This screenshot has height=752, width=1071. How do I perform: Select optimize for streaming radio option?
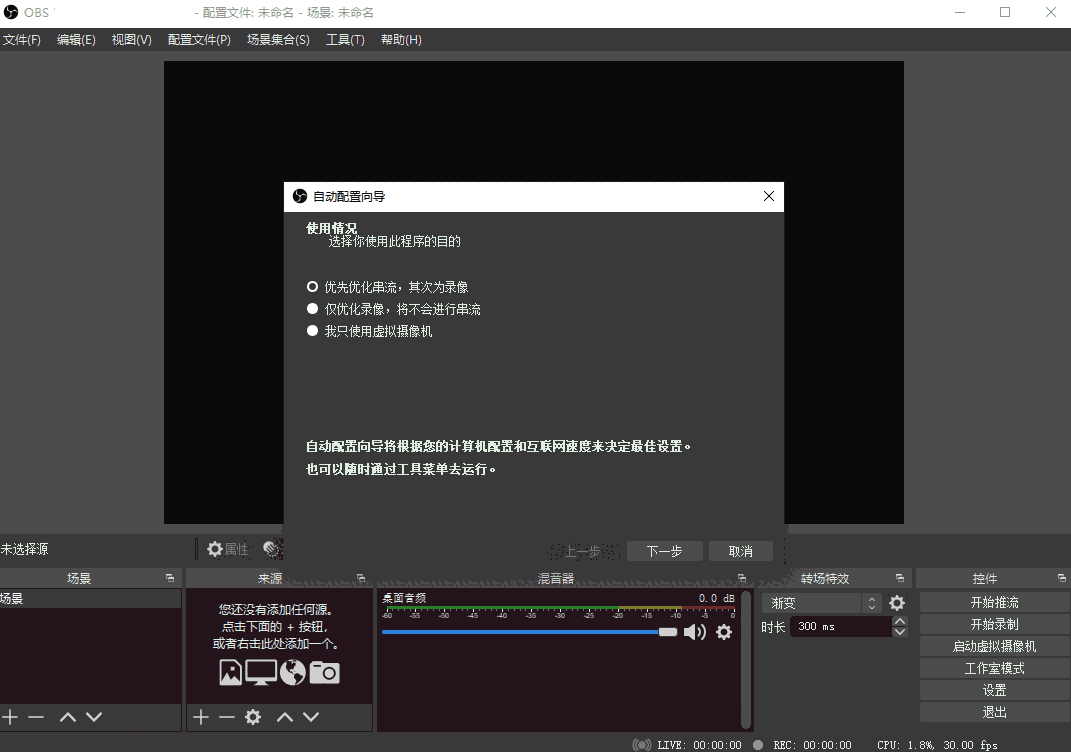311,286
